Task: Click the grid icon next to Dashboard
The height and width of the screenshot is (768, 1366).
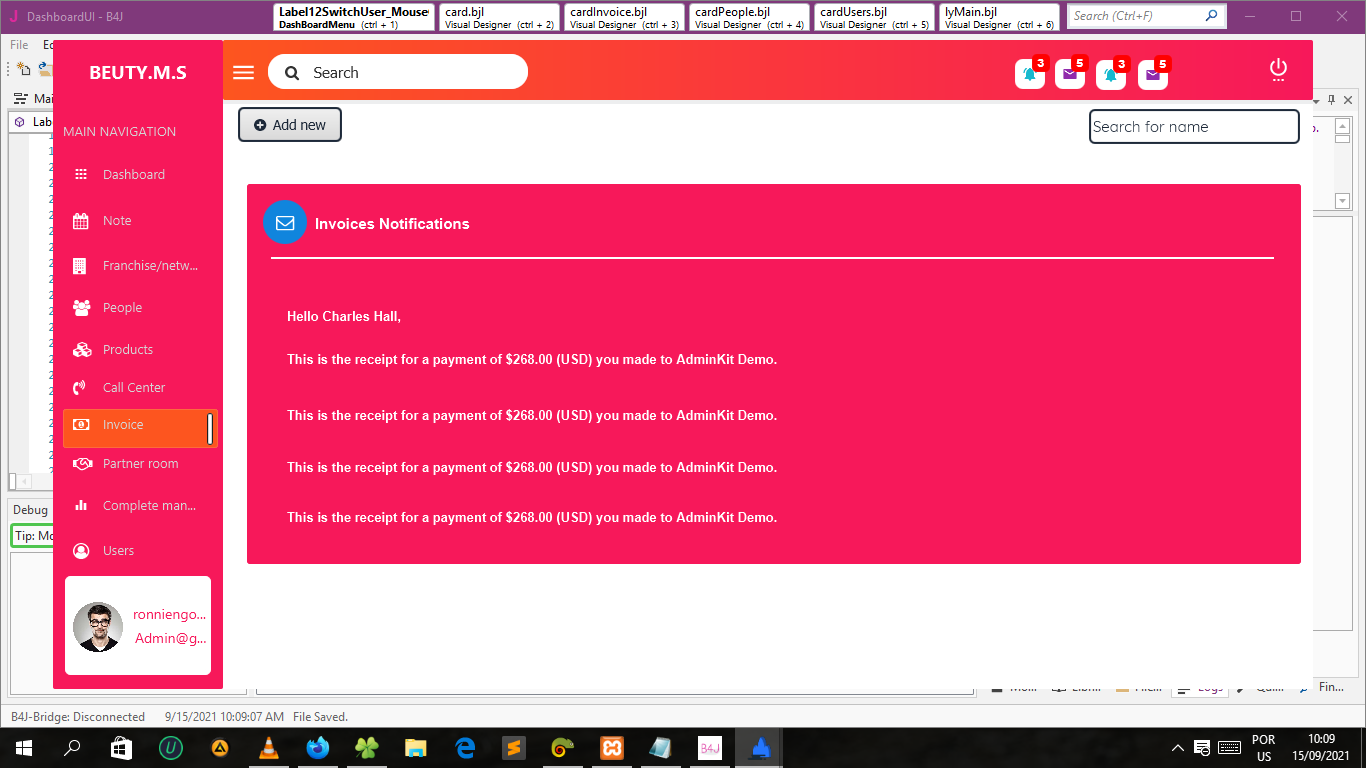Action: [81, 174]
